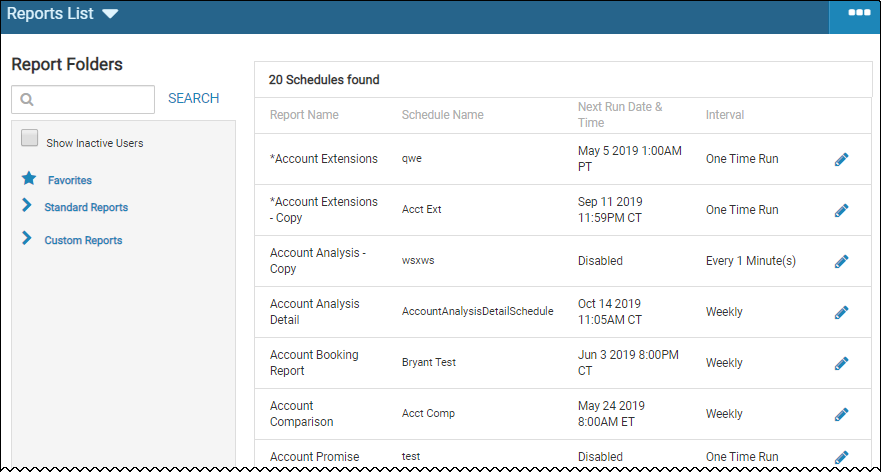Click the Favorites star icon
Screen dimensions: 881x473
point(29,179)
